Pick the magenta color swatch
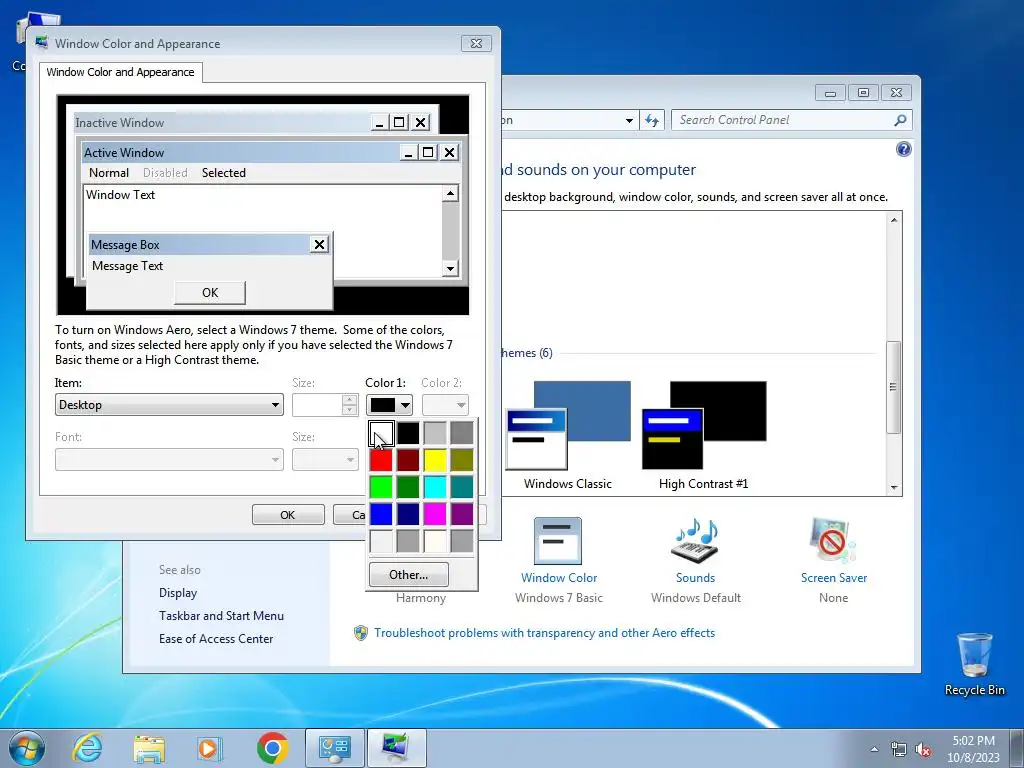 [435, 514]
